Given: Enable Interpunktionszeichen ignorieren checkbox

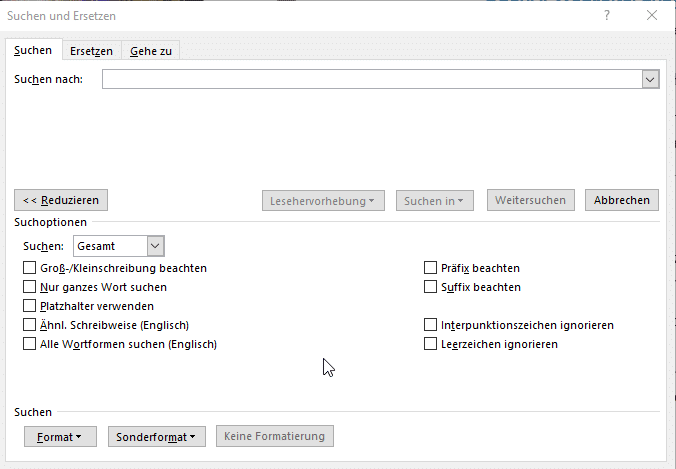Looking at the screenshot, I should coord(431,325).
